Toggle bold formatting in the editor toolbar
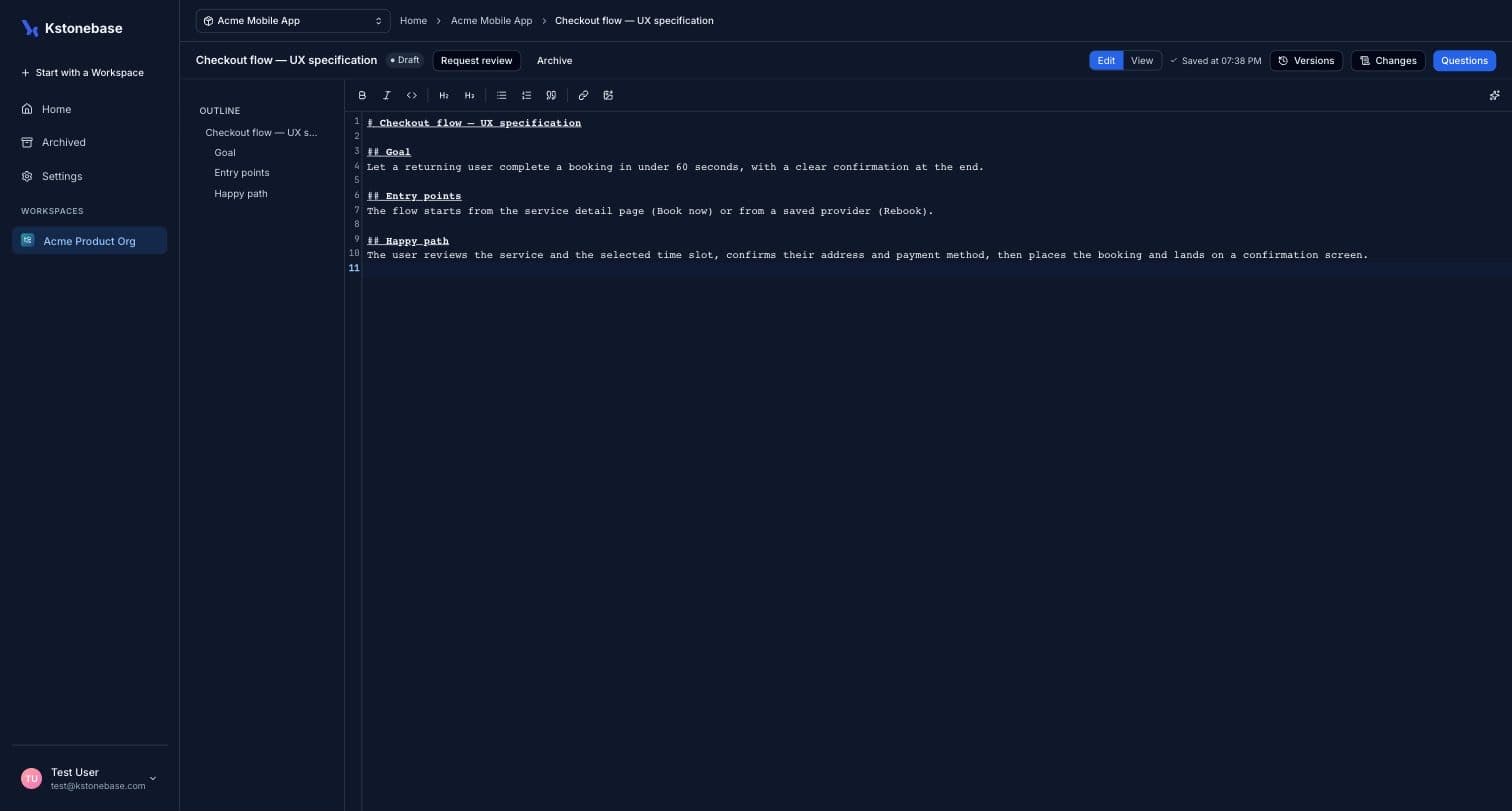Screen dimensions: 1512x811 point(362,95)
